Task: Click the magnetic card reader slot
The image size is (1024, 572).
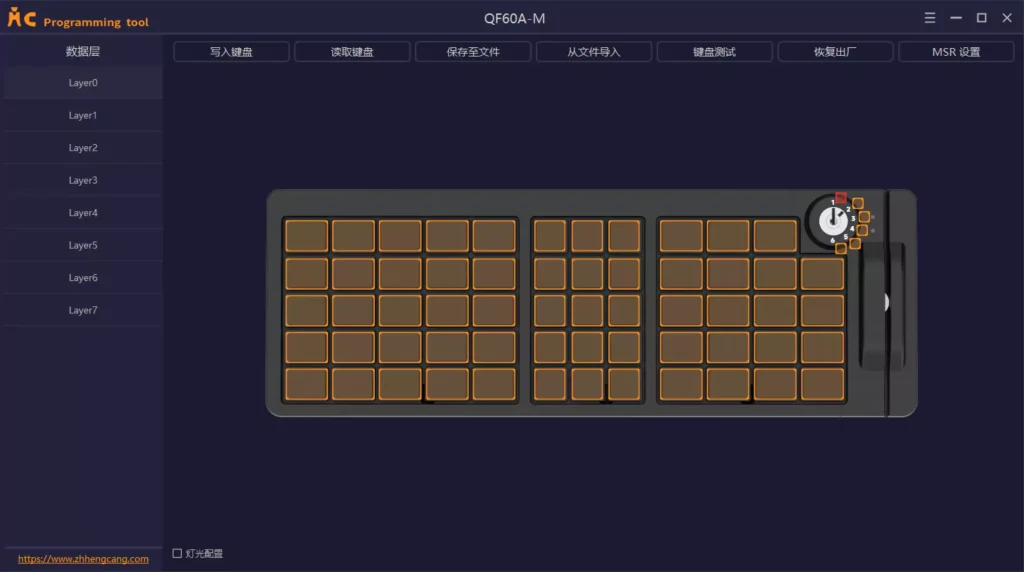Action: click(x=886, y=304)
